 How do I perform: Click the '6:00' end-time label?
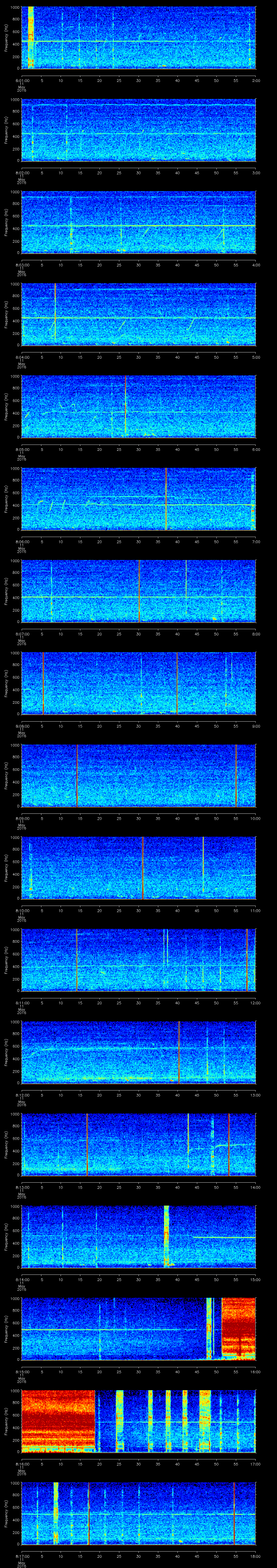(256, 450)
